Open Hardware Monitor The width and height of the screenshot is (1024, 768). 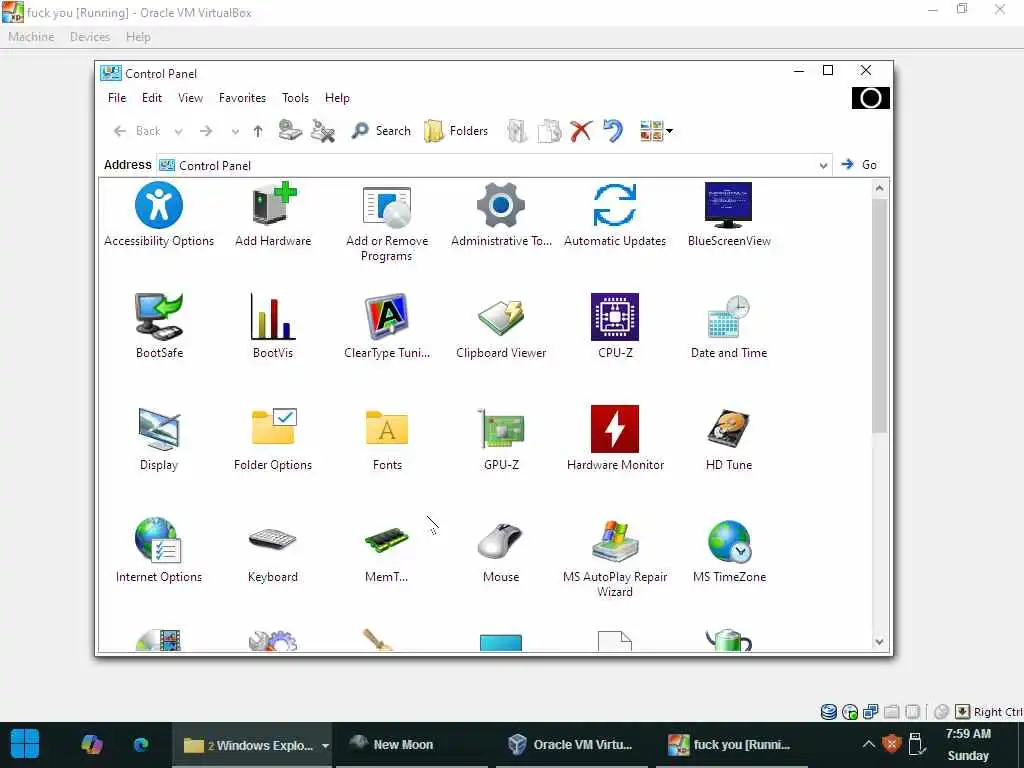coord(615,439)
